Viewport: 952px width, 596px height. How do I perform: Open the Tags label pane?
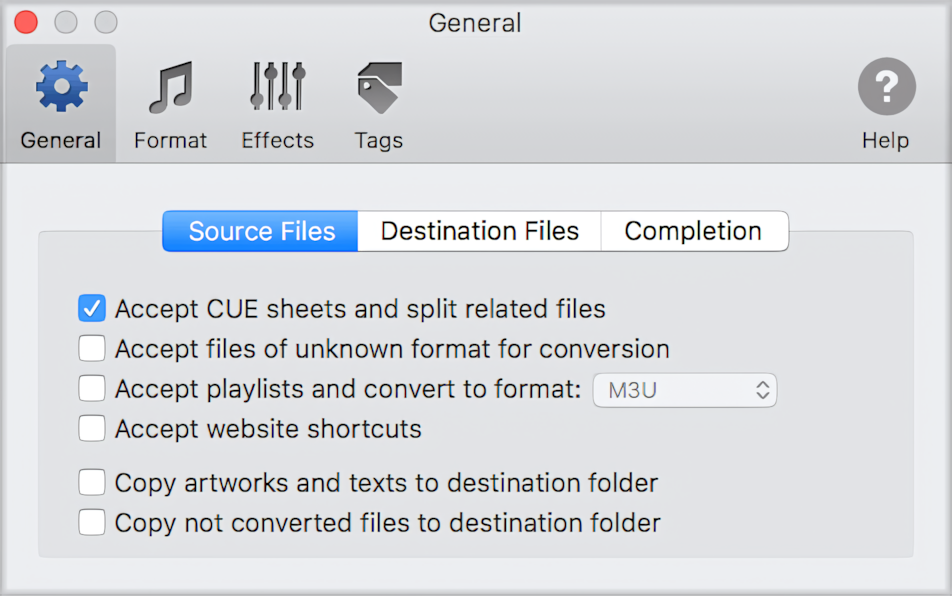point(379,87)
